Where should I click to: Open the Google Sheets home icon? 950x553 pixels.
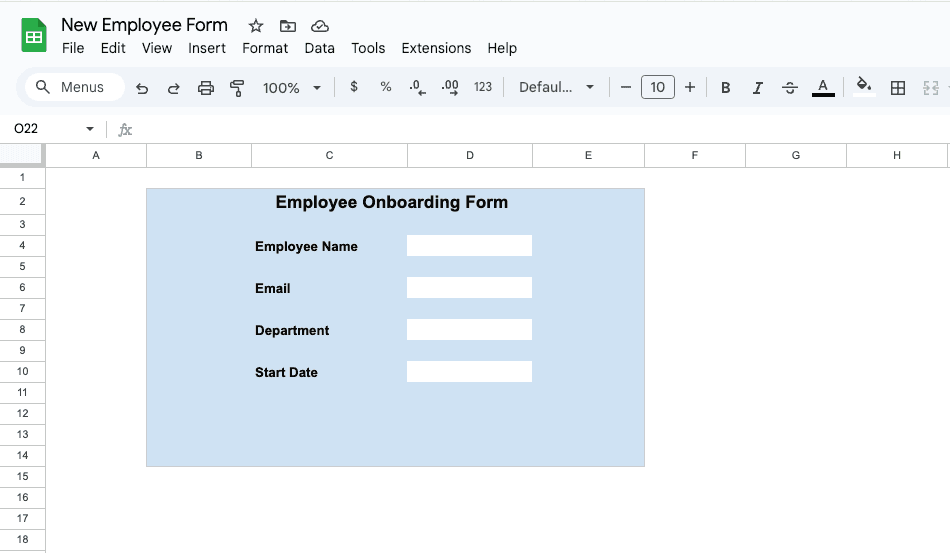point(34,35)
